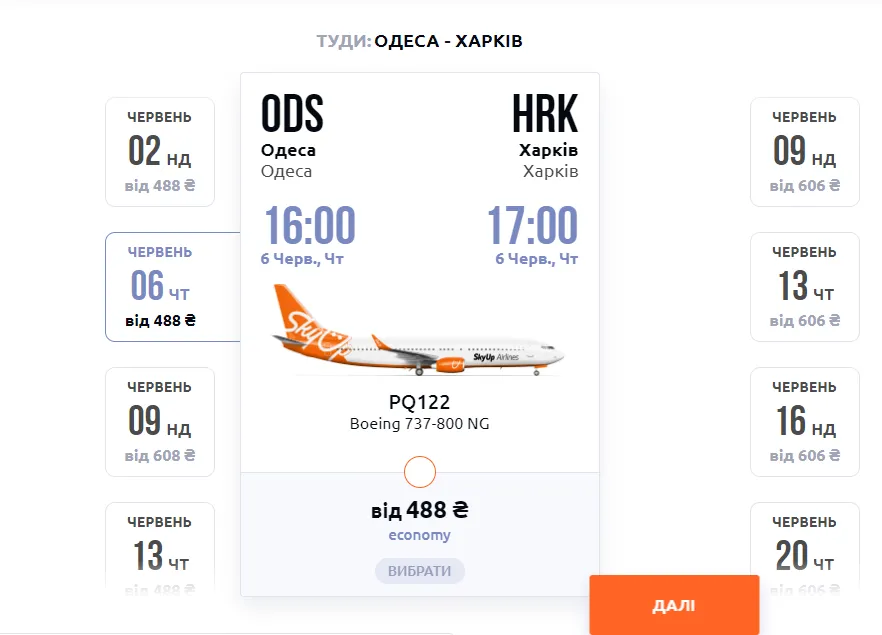This screenshot has height=635, width=882.
Task: Click the ODS departure airport code
Action: click(292, 115)
